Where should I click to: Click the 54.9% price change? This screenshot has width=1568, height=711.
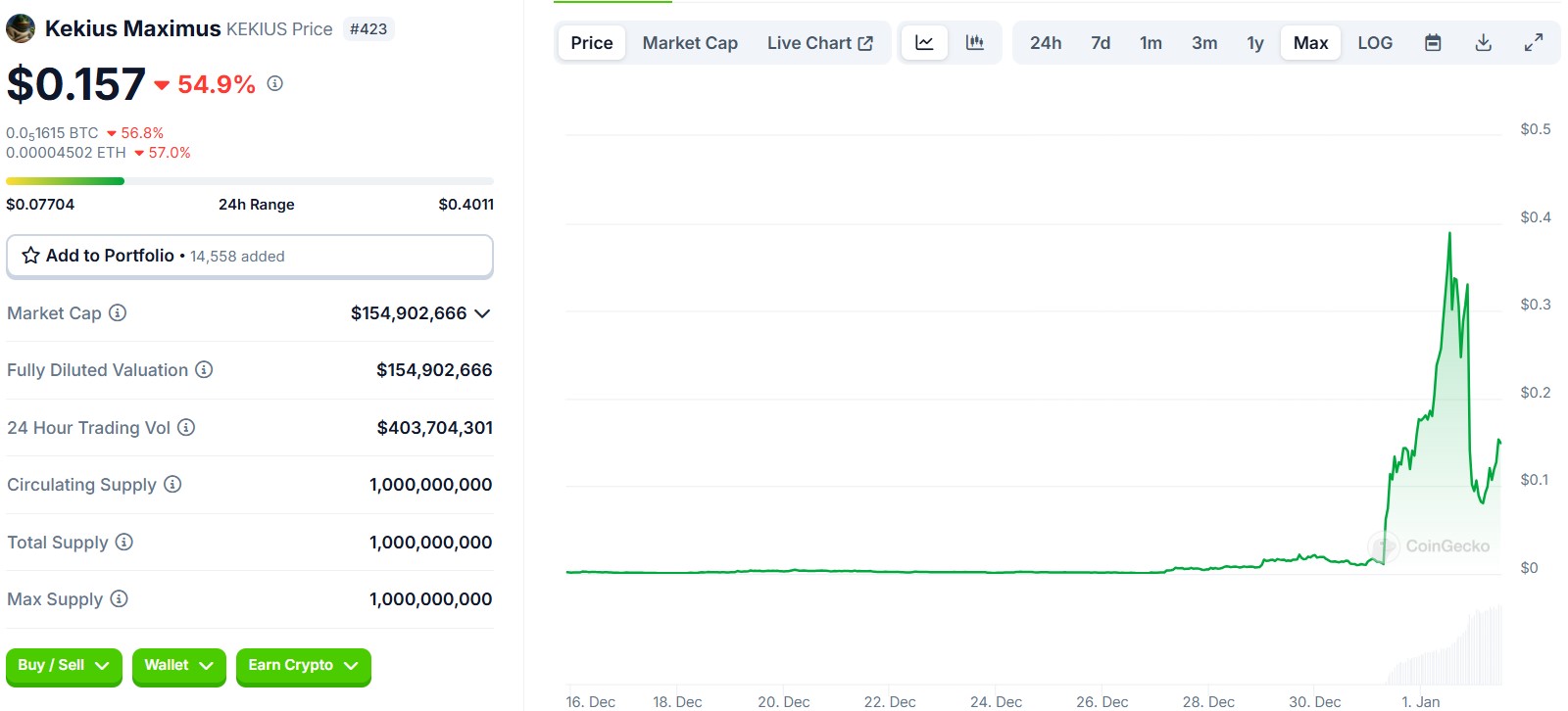click(206, 85)
